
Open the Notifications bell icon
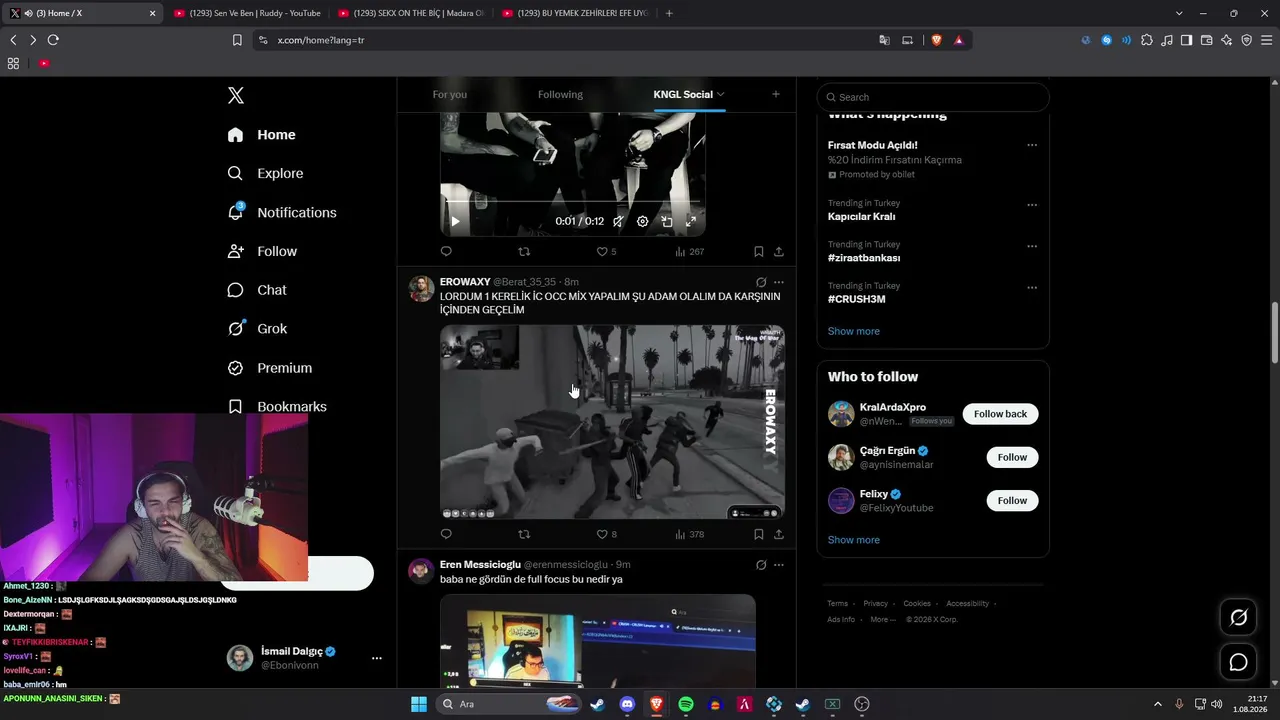point(236,212)
